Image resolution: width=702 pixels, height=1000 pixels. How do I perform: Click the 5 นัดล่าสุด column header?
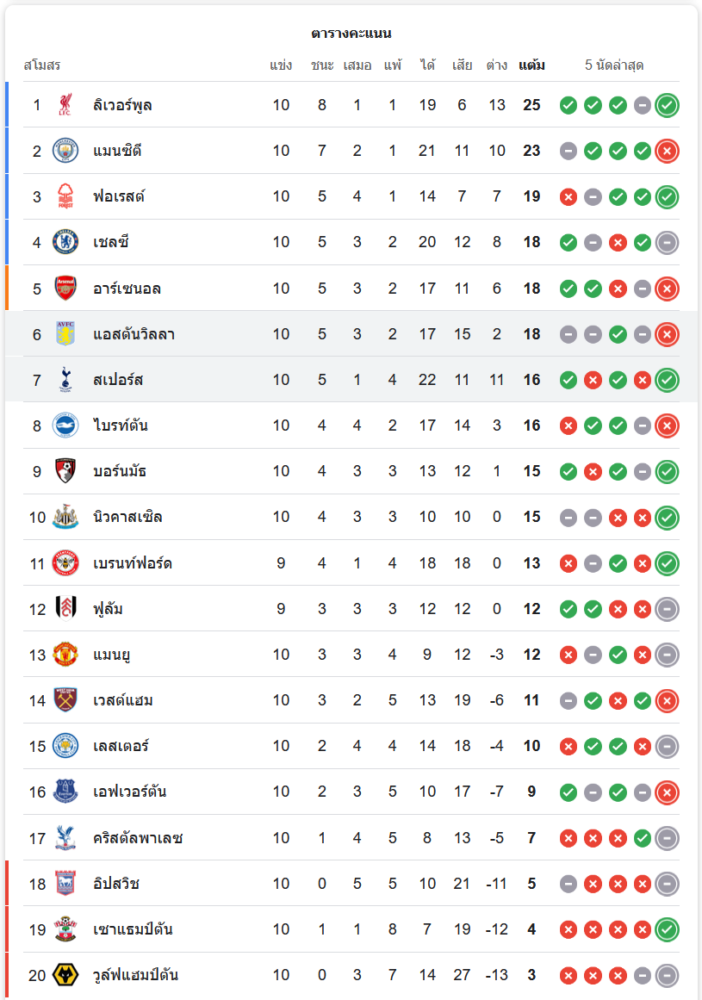coord(614,65)
